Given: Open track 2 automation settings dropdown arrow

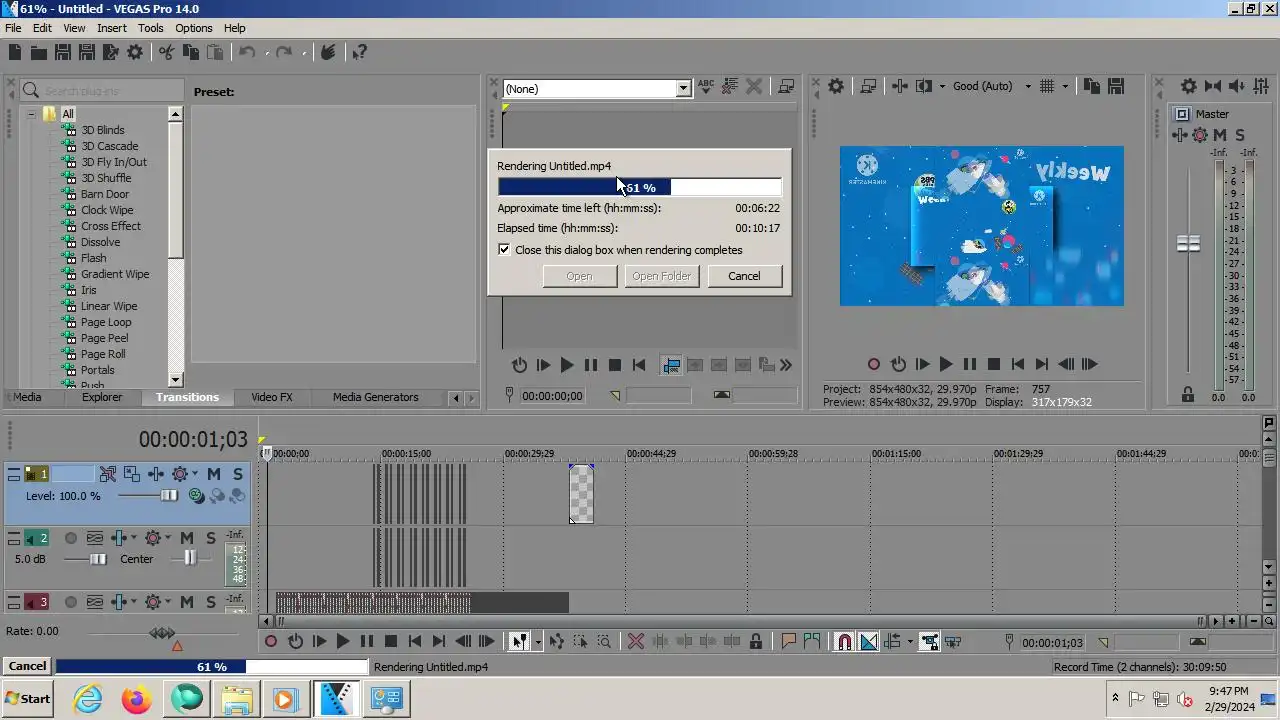Looking at the screenshot, I should click(x=167, y=538).
